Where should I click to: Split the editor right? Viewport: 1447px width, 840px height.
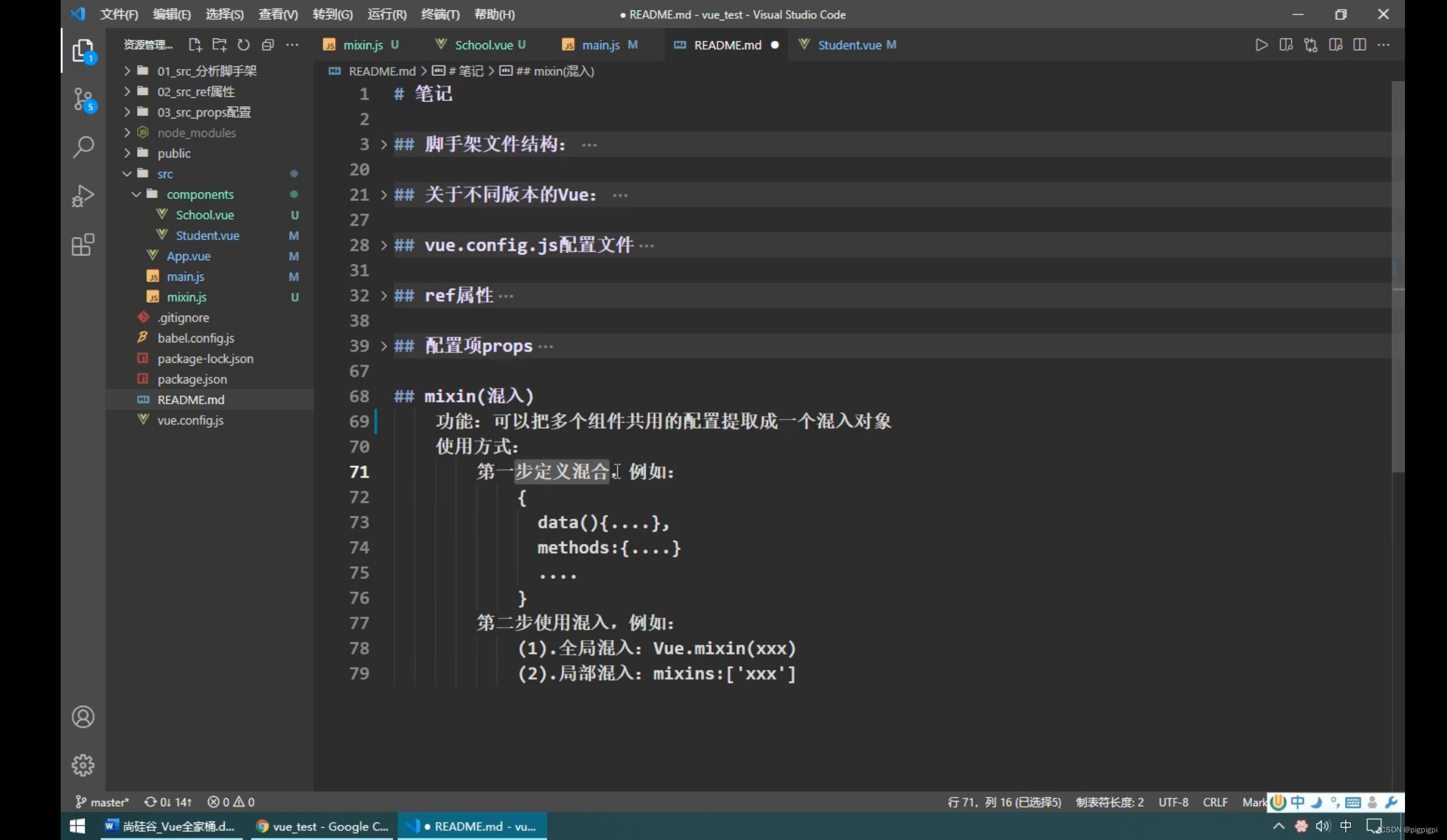click(1359, 45)
